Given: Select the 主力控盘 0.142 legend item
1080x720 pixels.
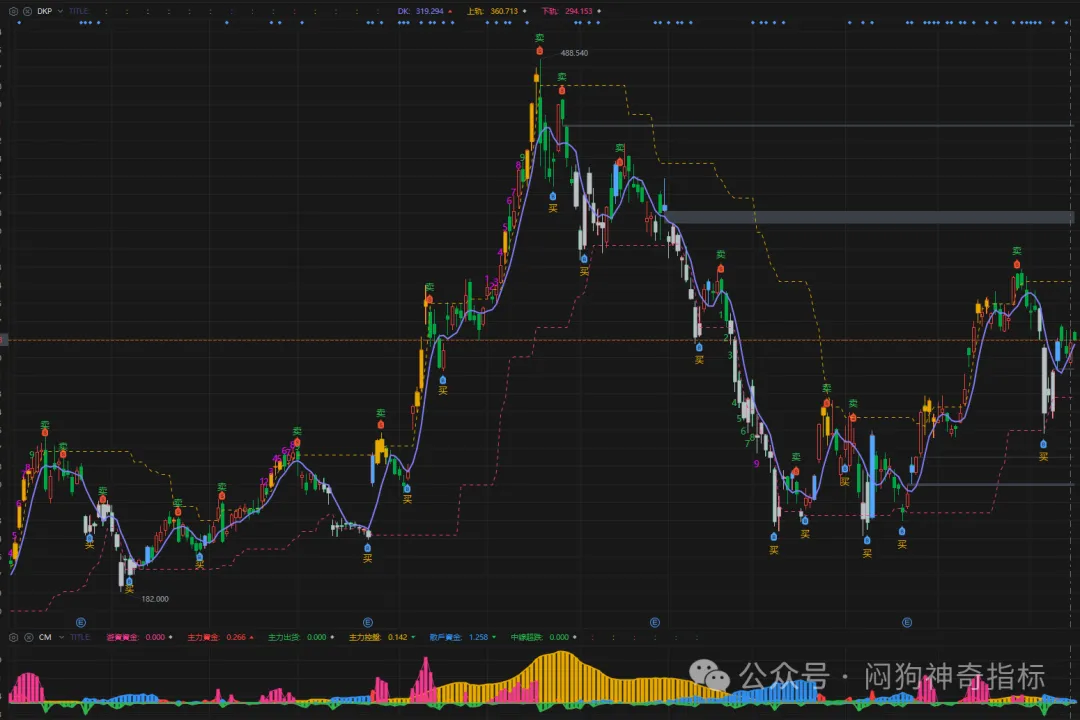Looking at the screenshot, I should pos(377,636).
